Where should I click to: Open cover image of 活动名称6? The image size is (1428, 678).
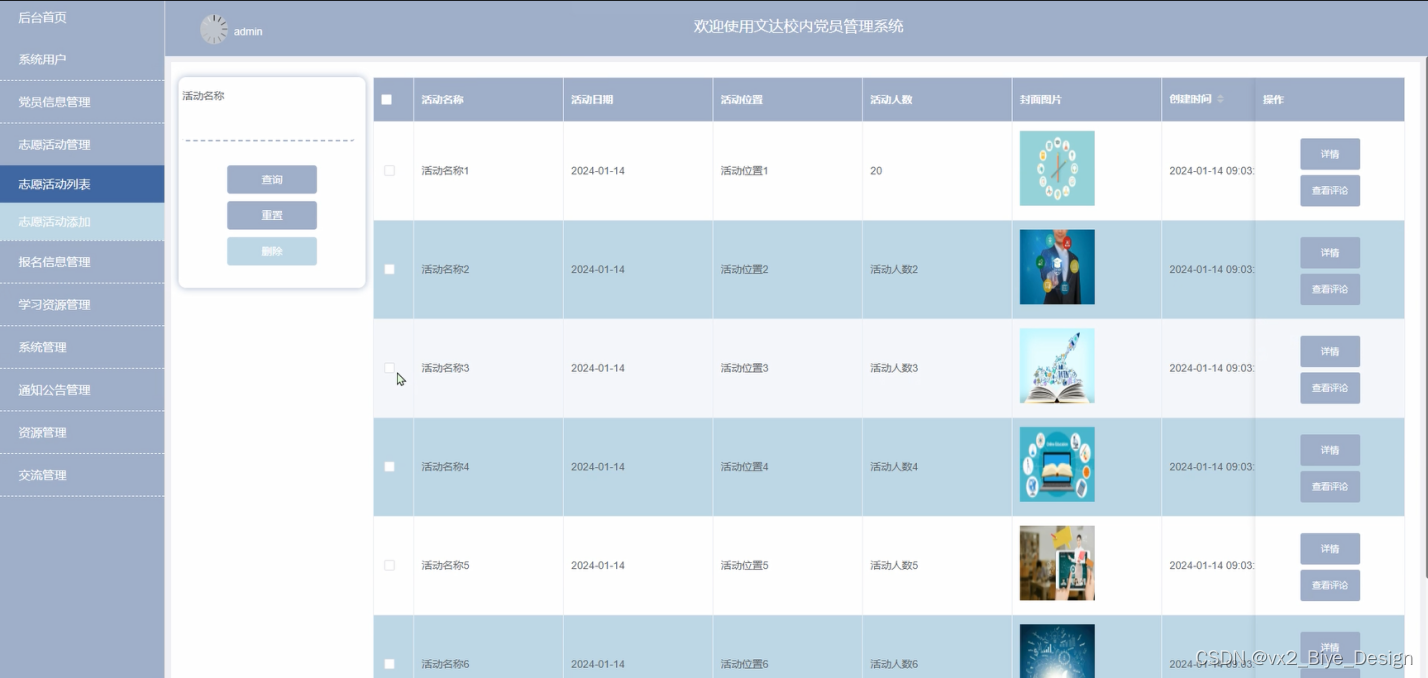(x=1057, y=651)
